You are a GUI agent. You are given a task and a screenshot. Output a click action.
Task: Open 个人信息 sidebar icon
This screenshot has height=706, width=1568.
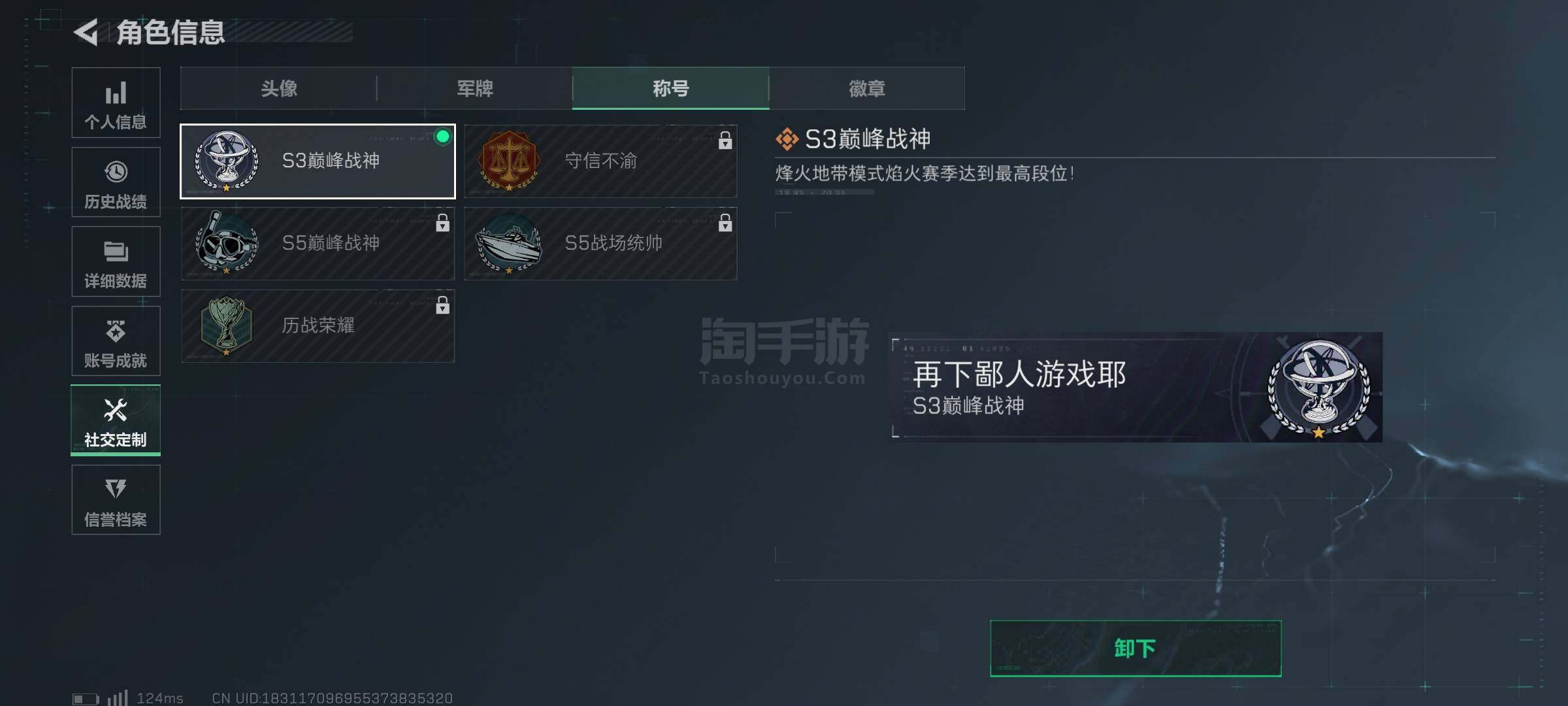(116, 93)
